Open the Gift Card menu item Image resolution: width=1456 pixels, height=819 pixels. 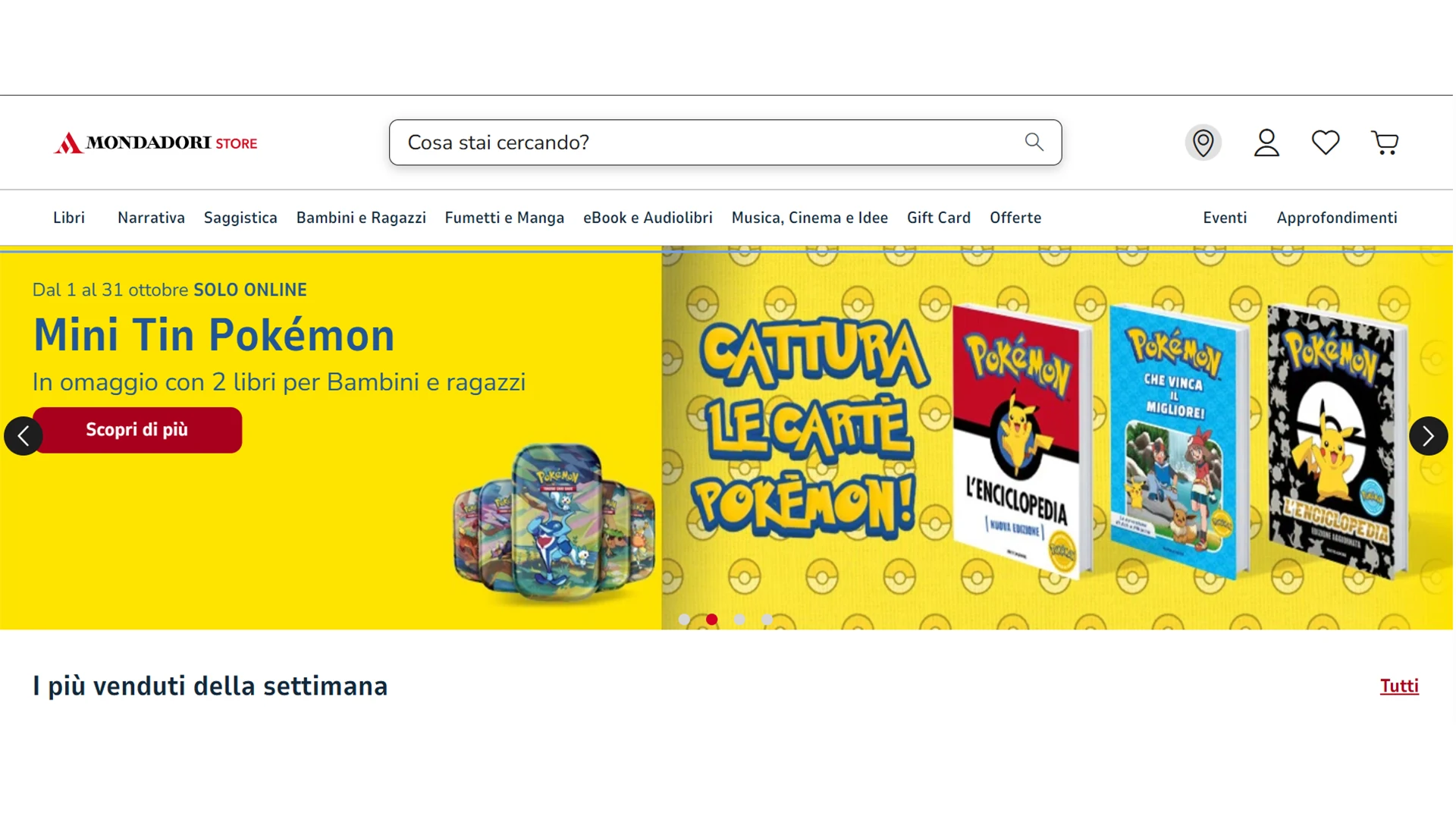coord(938,218)
